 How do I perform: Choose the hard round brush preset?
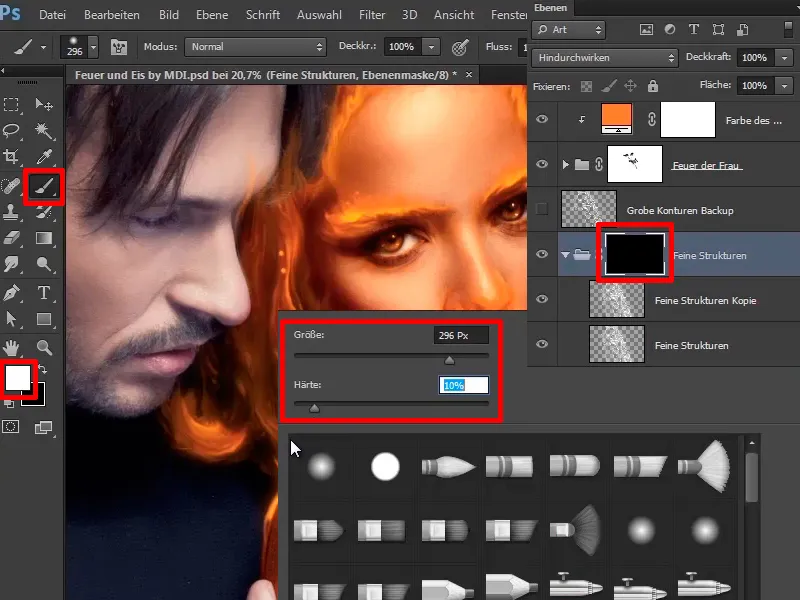pos(385,466)
